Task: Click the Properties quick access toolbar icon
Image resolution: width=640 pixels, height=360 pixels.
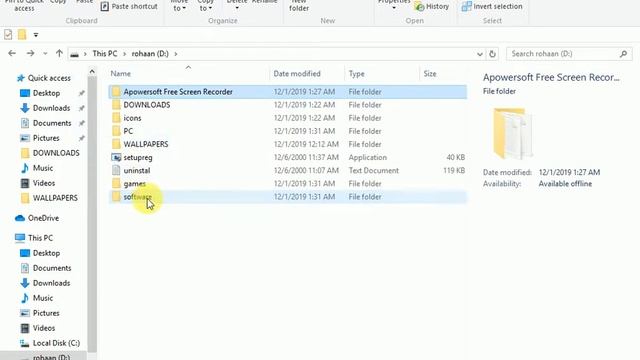Action: point(8,35)
